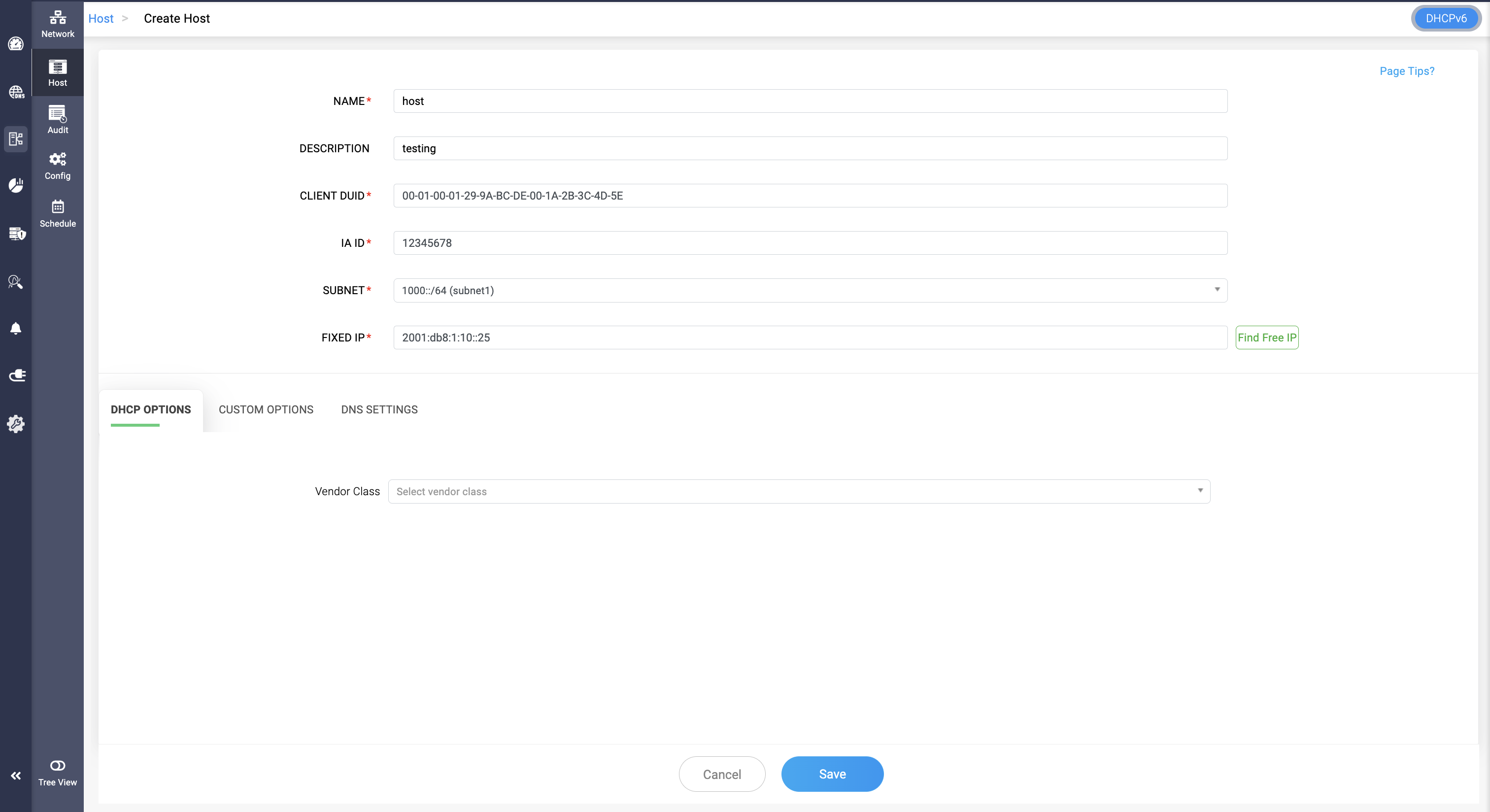Click the notifications bell icon
This screenshot has width=1490, height=812.
16,329
